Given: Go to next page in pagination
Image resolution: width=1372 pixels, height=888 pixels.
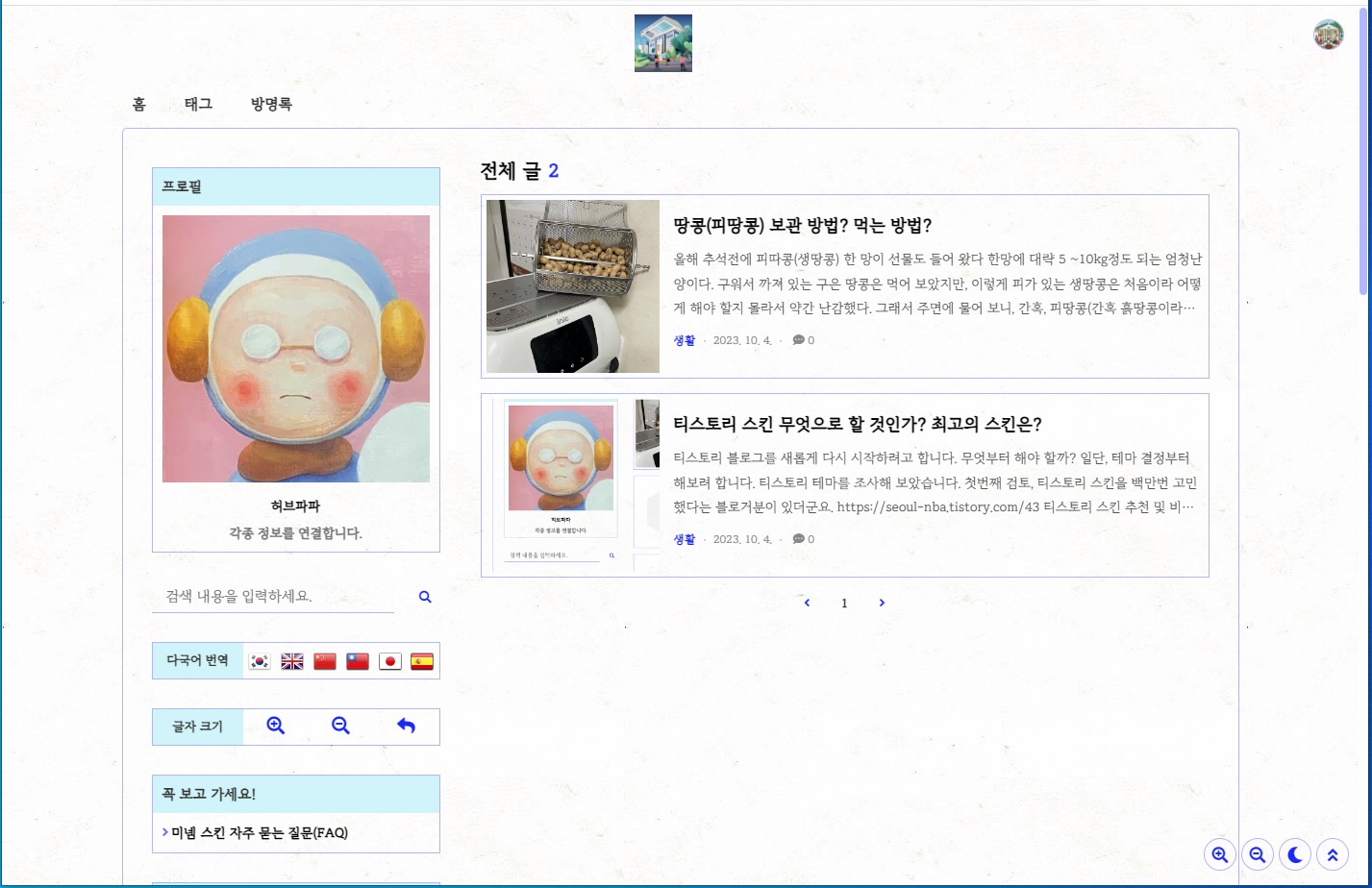Looking at the screenshot, I should pyautogui.click(x=882, y=604).
